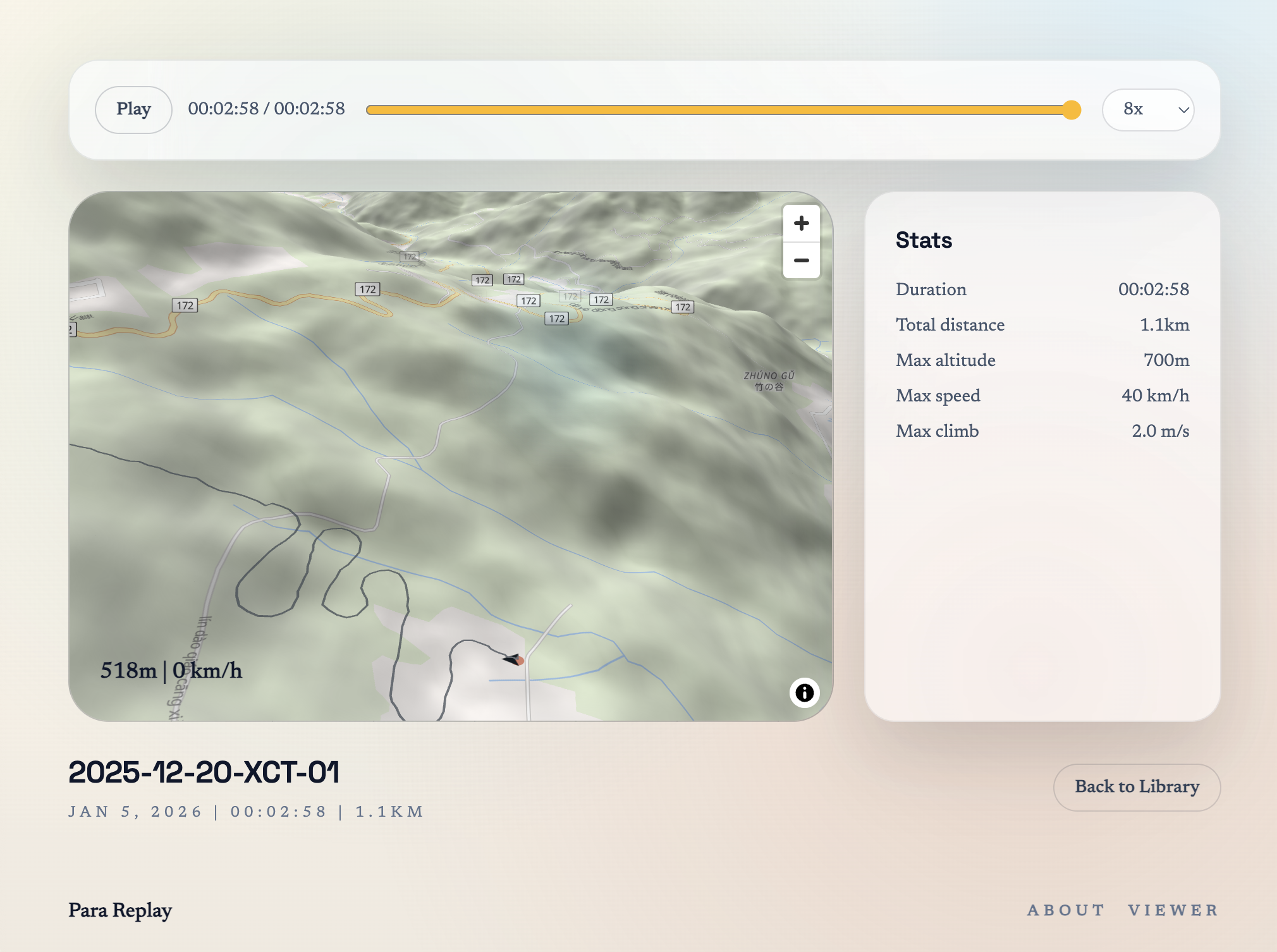Click the Stats panel heading
Image resolution: width=1277 pixels, height=952 pixels.
click(x=924, y=240)
